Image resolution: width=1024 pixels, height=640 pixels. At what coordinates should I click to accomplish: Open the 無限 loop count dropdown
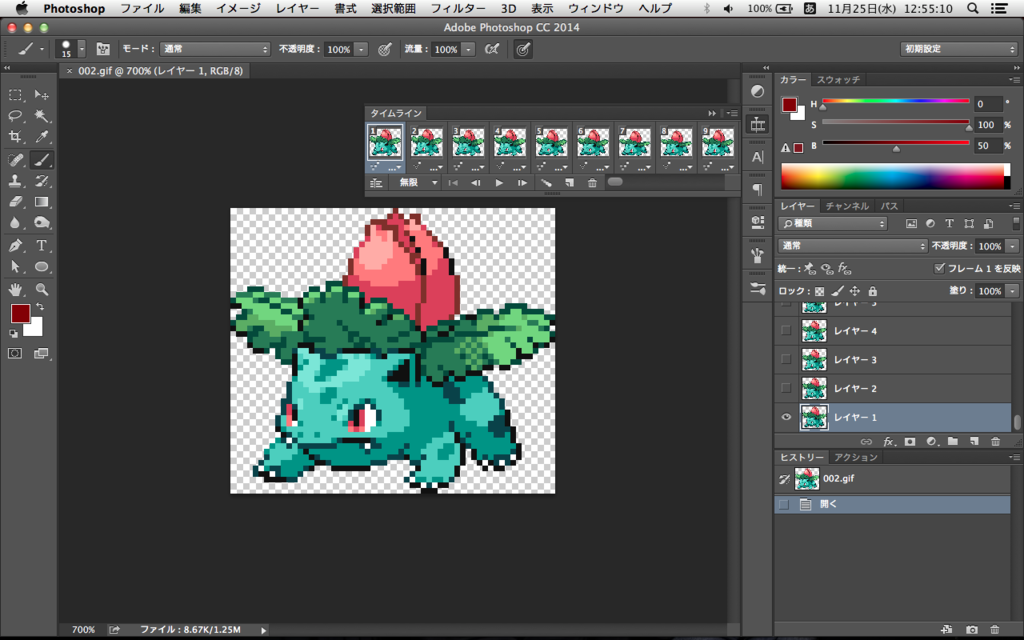(x=418, y=183)
